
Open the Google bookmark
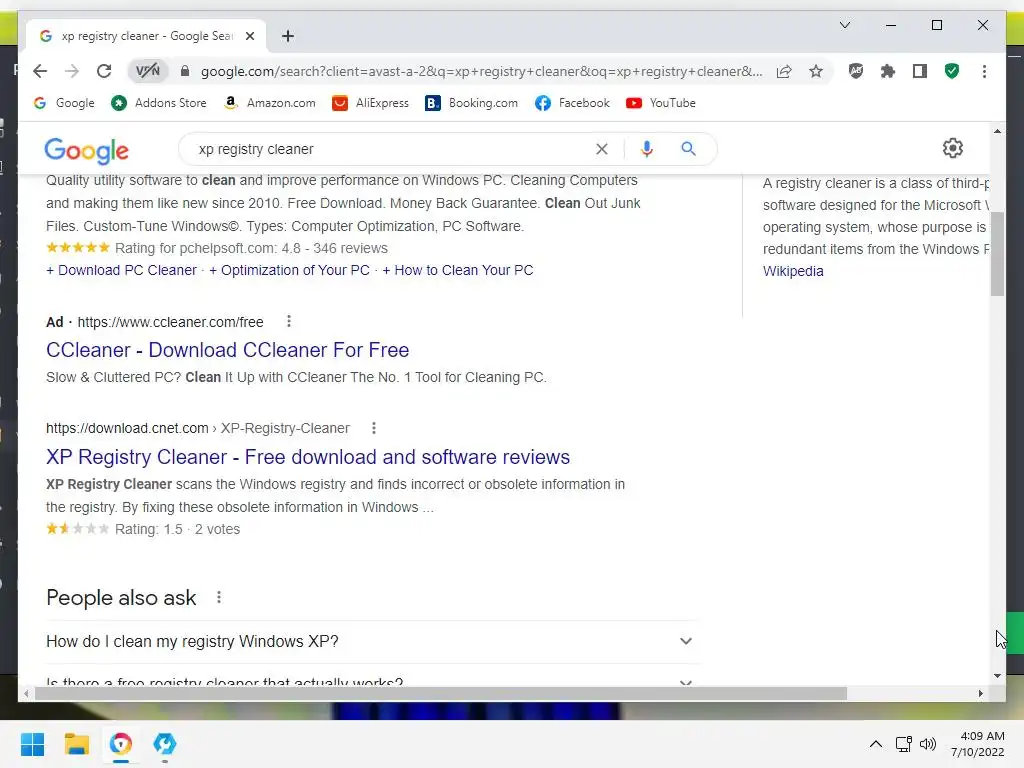pyautogui.click(x=65, y=103)
